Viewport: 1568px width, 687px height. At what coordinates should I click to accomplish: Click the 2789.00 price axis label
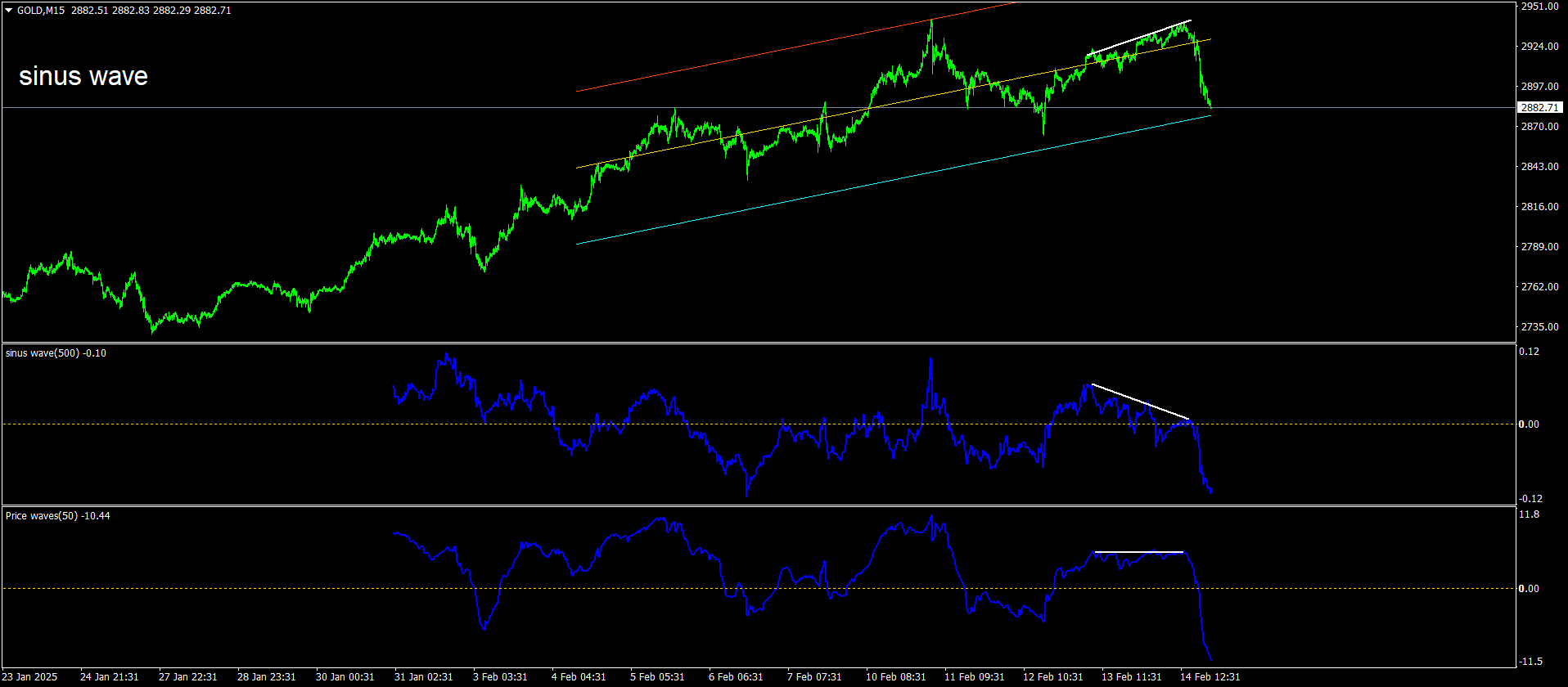click(x=1539, y=247)
